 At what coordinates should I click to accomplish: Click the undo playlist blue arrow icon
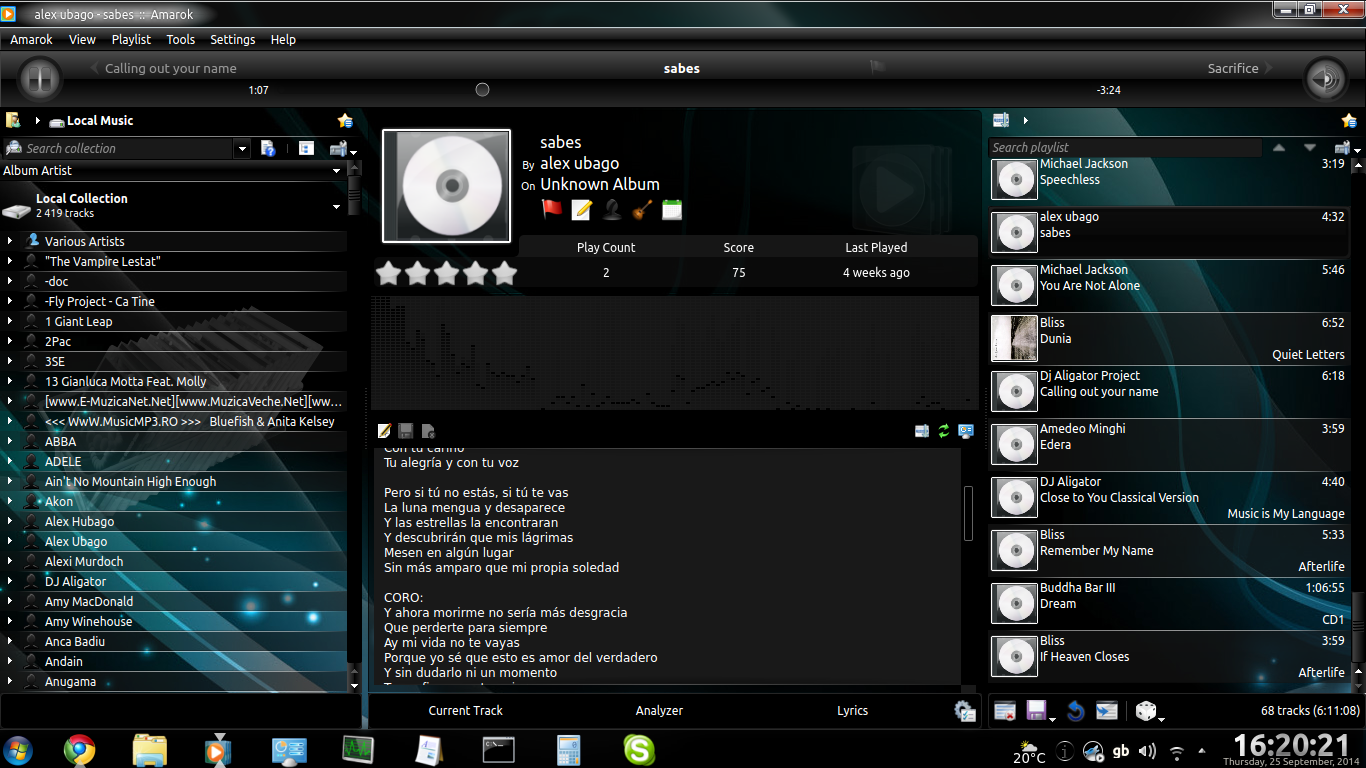1076,711
